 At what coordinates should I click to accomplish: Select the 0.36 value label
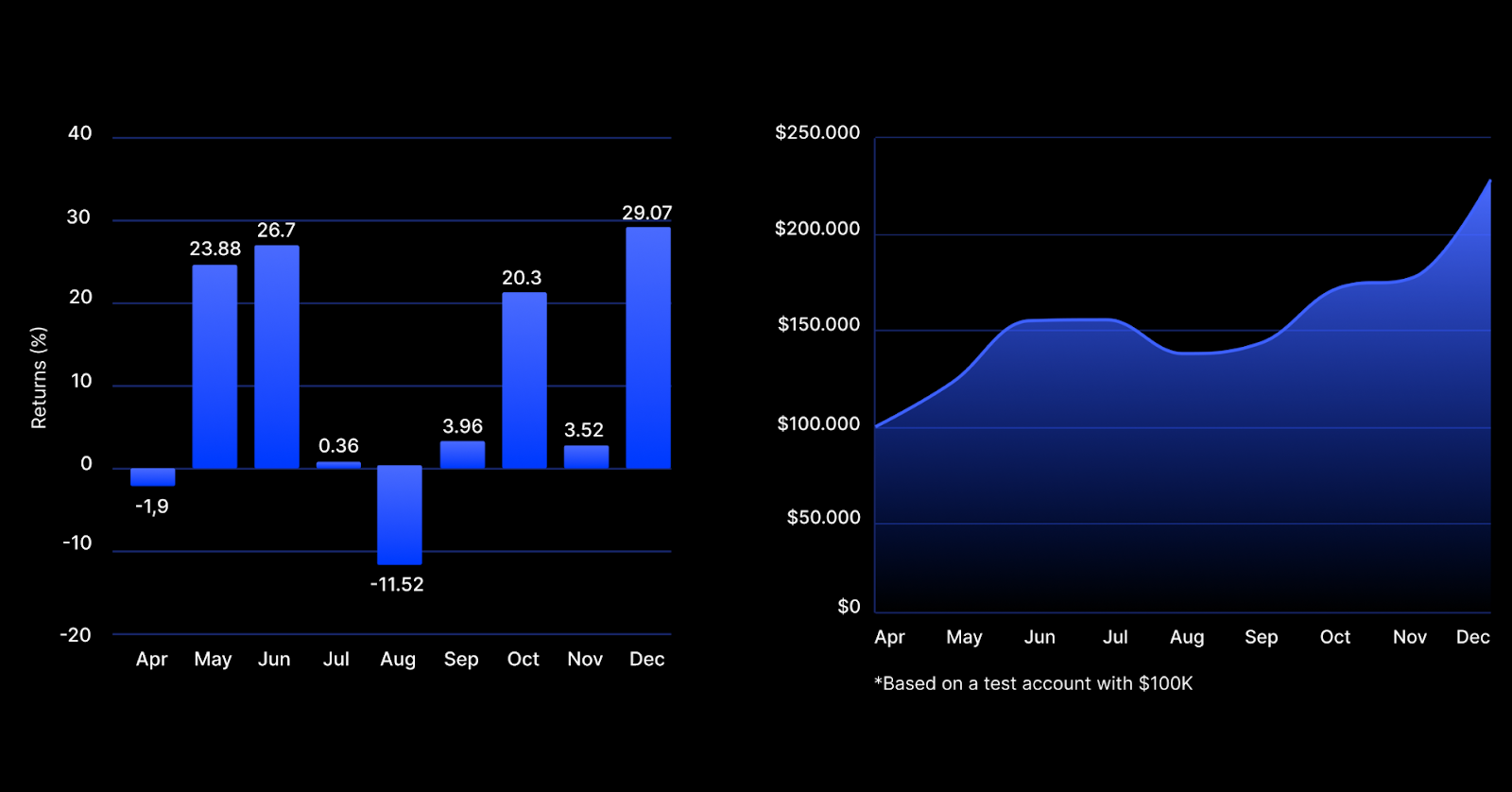click(x=338, y=445)
